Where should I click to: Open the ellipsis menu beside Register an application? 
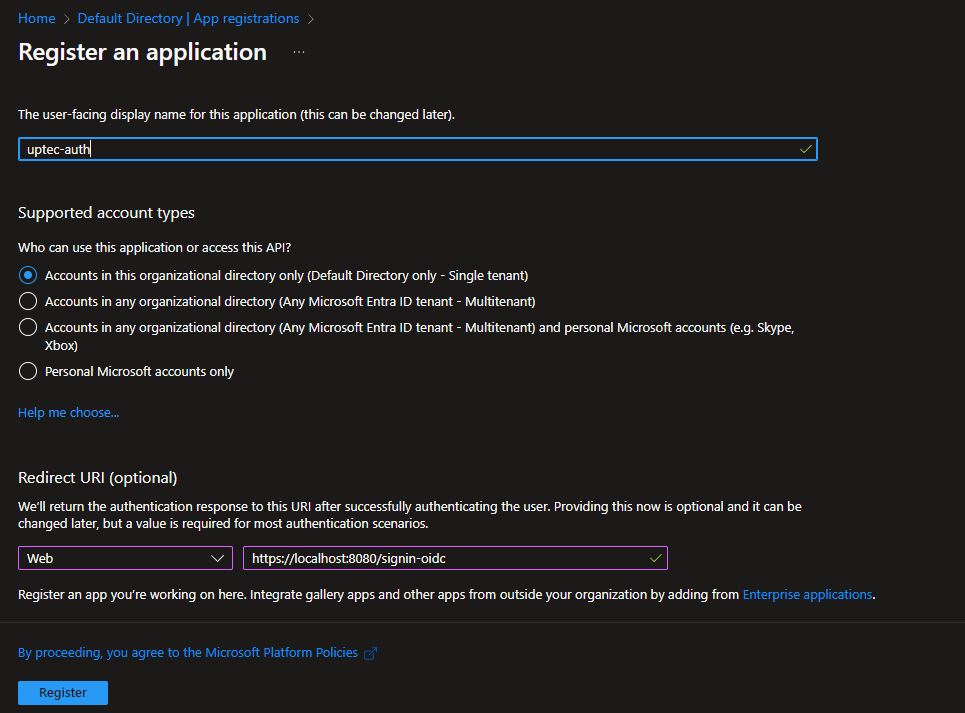click(299, 52)
